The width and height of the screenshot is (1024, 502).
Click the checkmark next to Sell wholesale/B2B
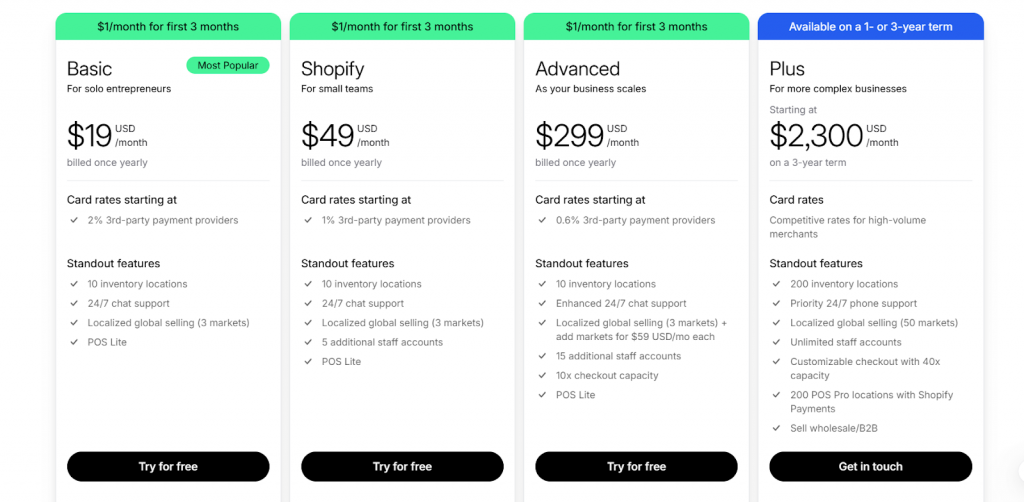click(x=776, y=428)
